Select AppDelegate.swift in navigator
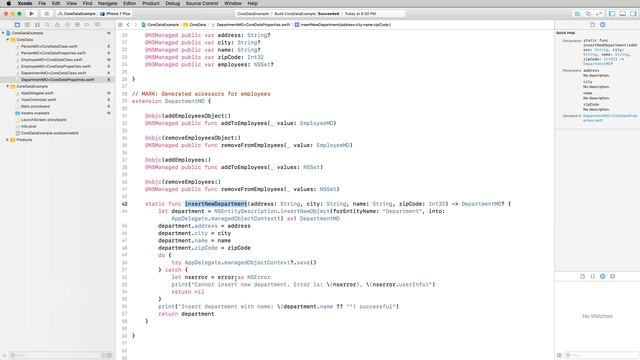 pos(37,93)
